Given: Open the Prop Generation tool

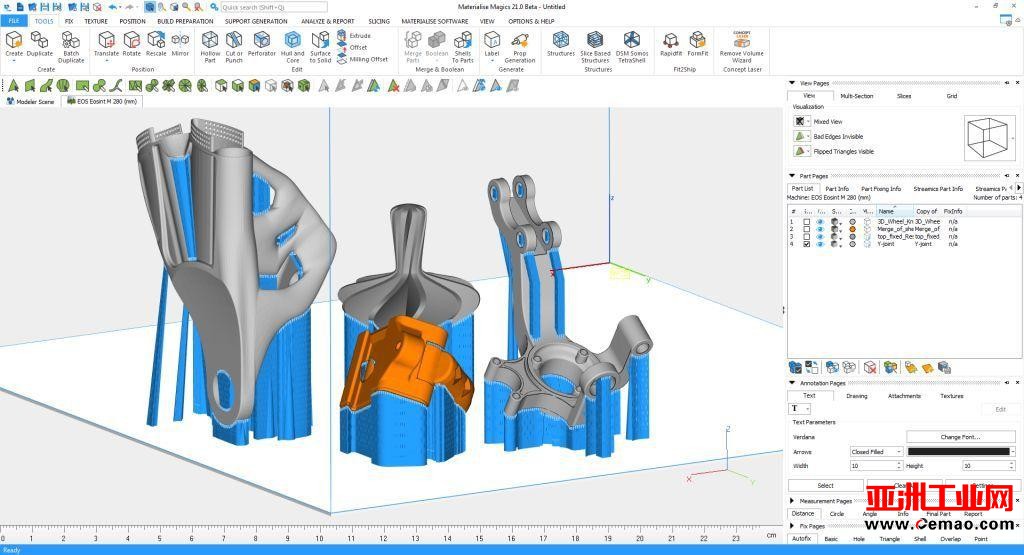Looking at the screenshot, I should [x=520, y=47].
